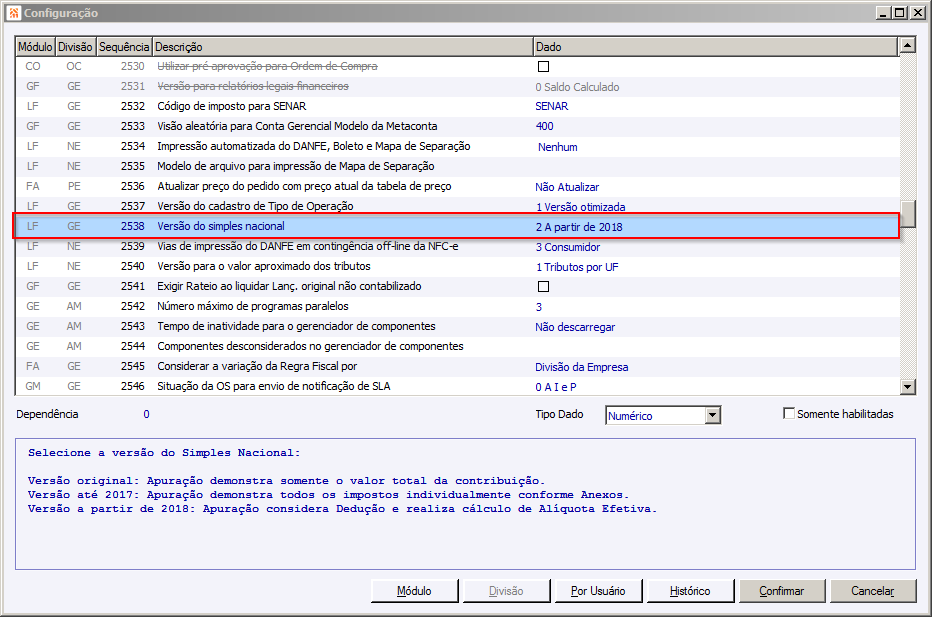Click the Divisão da Empresa value
Image resolution: width=932 pixels, height=617 pixels.
tap(581, 367)
